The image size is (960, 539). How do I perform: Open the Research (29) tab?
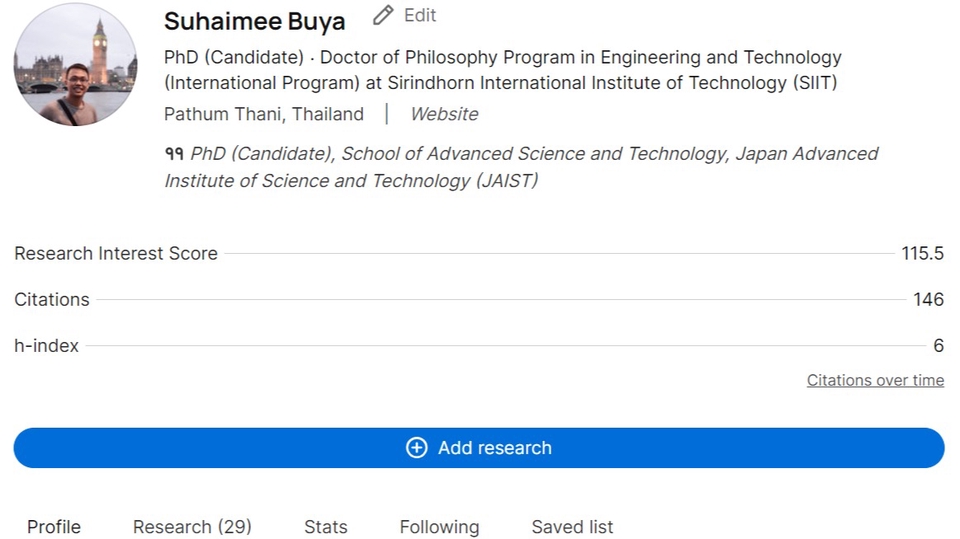[x=192, y=527]
